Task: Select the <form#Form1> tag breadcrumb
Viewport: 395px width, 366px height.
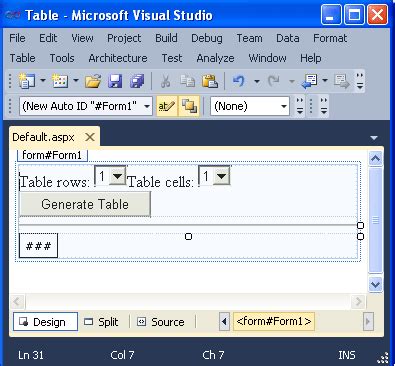Action: point(274,321)
